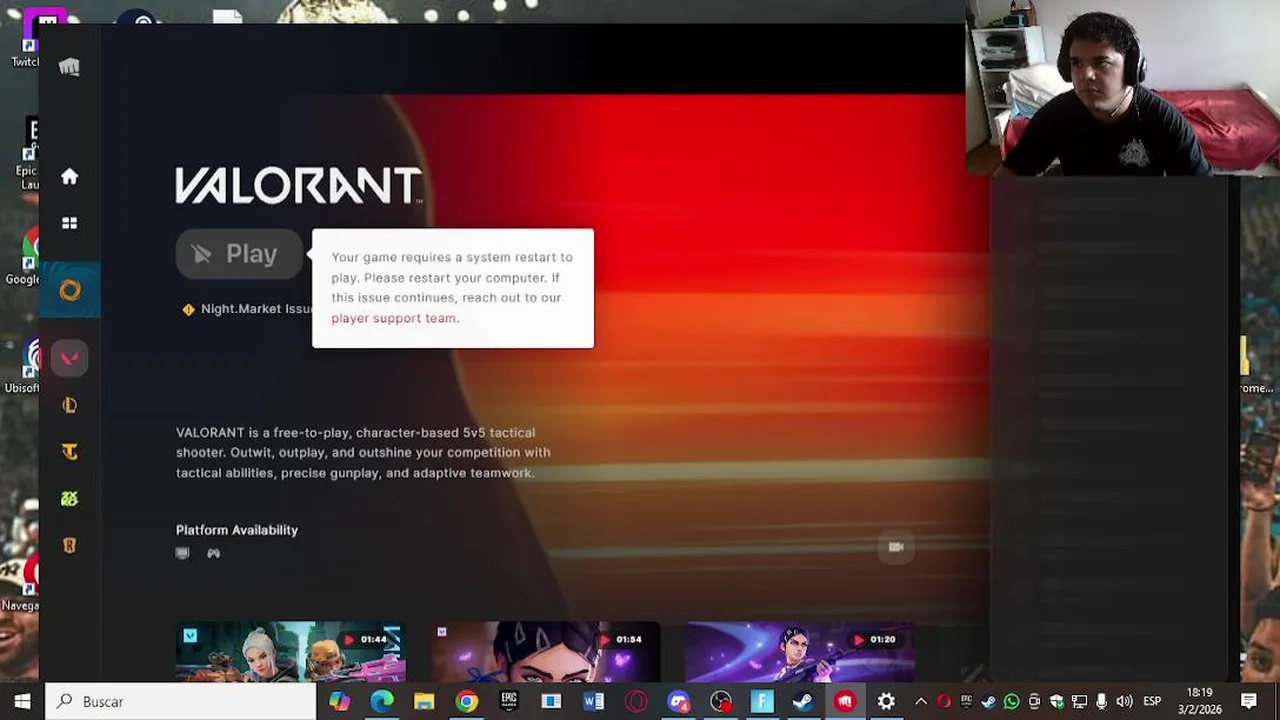This screenshot has height=720, width=1280.
Task: Launch Google Chrome from taskbar
Action: (x=466, y=701)
